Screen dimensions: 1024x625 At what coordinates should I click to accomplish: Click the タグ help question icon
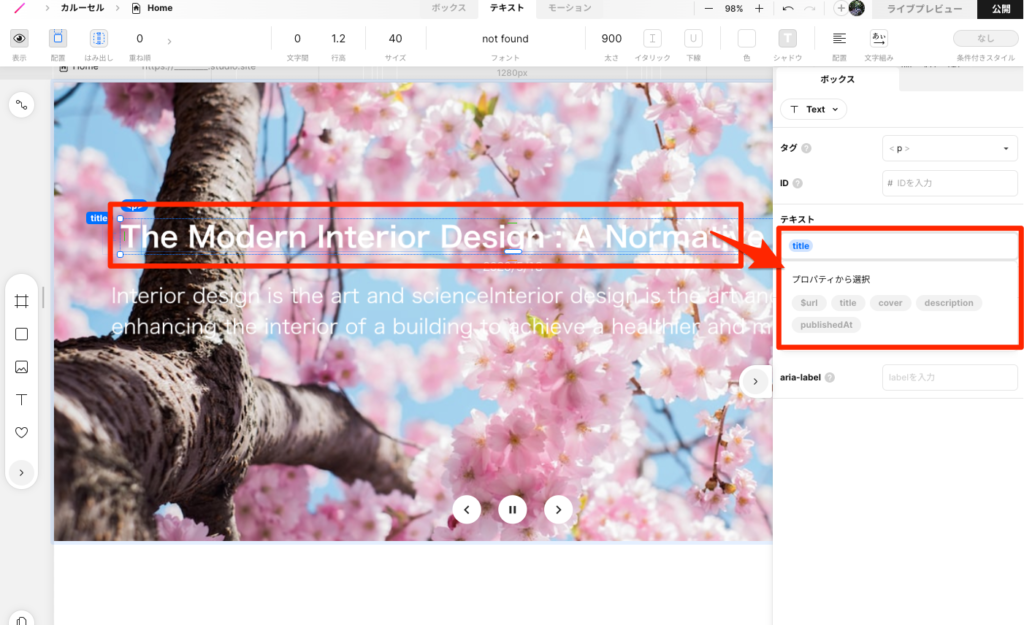pos(807,148)
